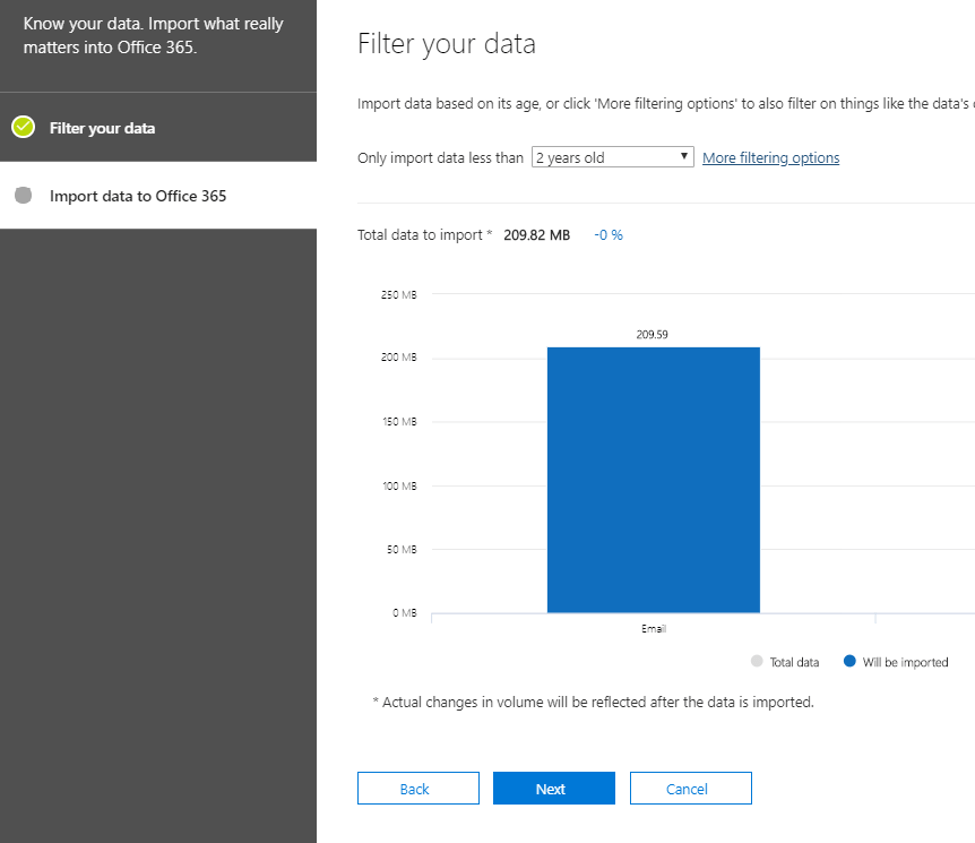Click the 209.82 MB total data value
Viewport: 975px width, 843px height.
click(537, 235)
